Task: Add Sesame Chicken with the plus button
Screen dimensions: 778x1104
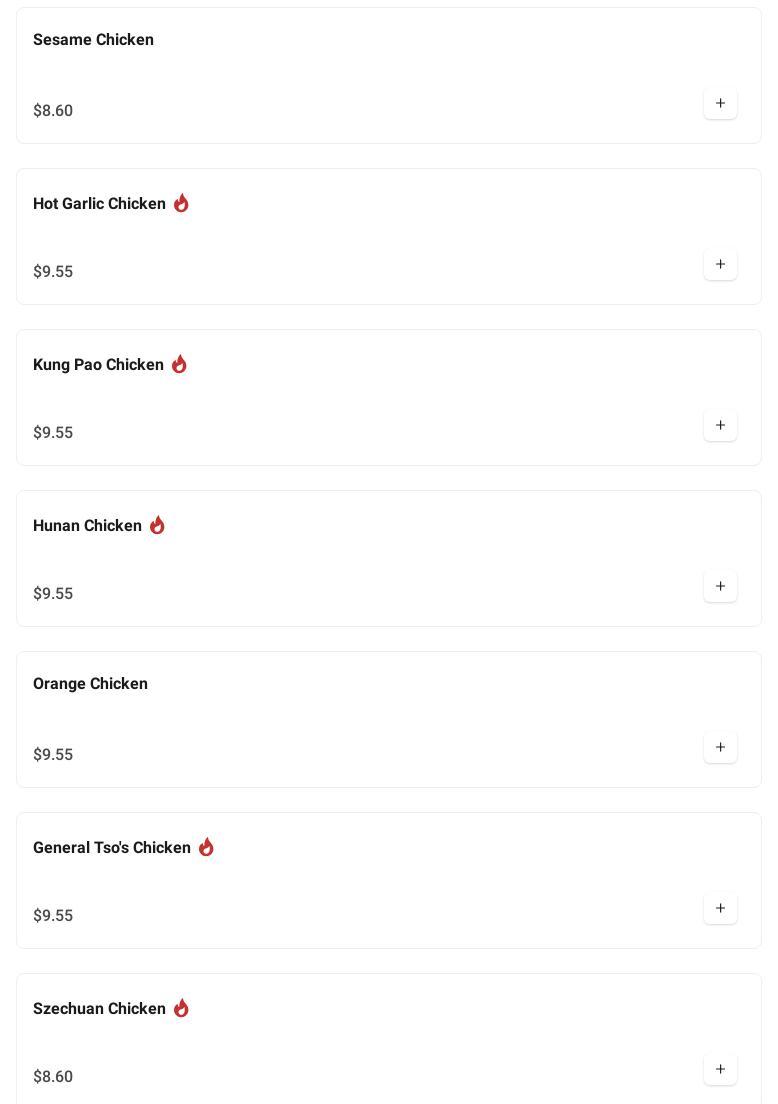Action: coord(720,104)
